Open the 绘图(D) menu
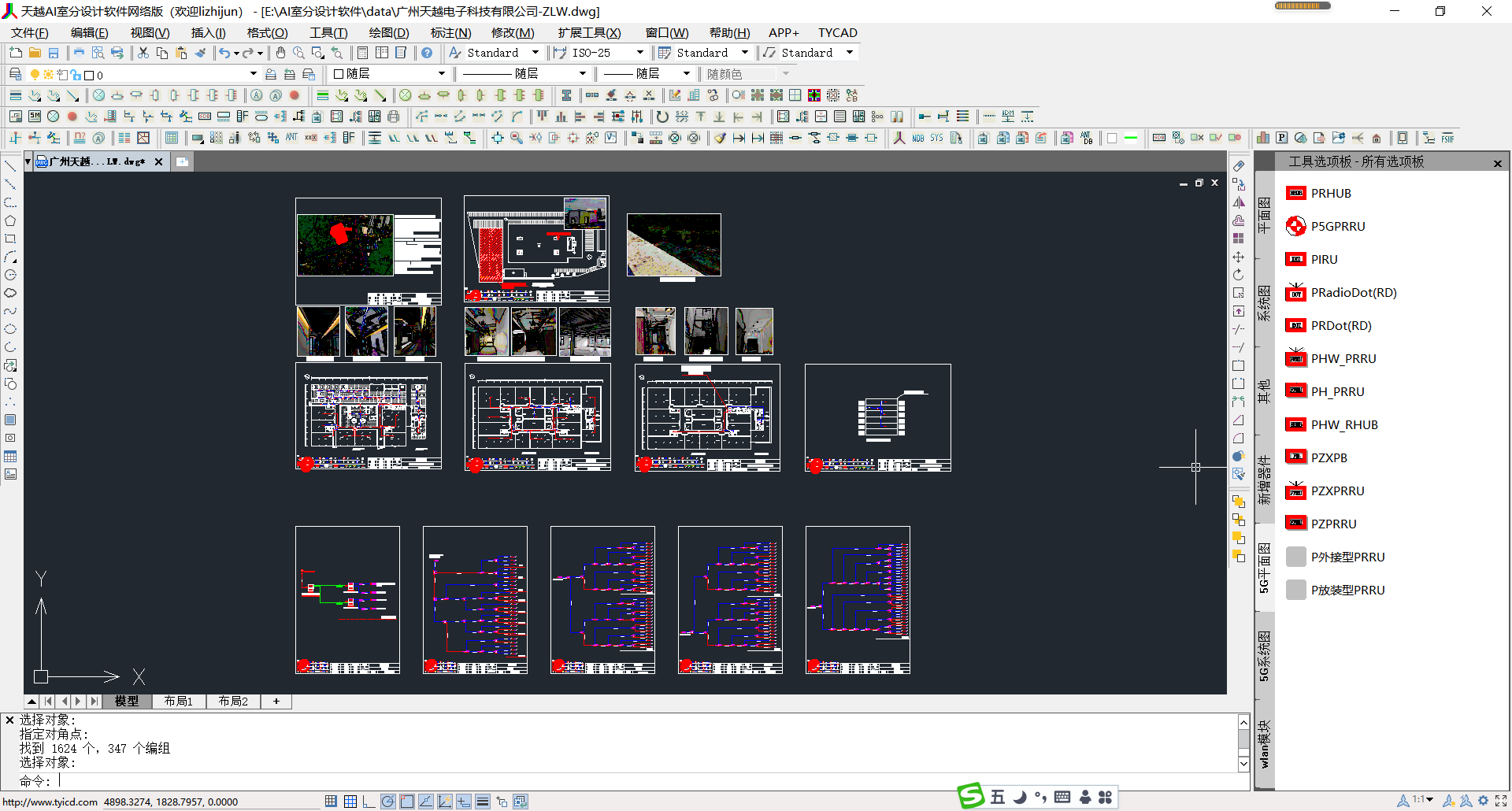 coord(389,32)
